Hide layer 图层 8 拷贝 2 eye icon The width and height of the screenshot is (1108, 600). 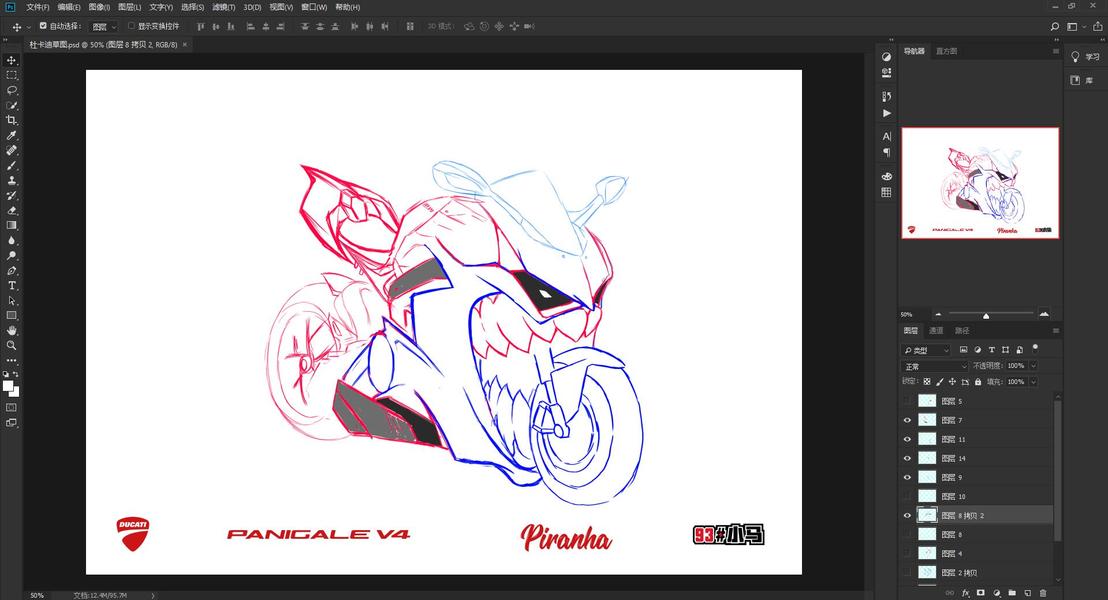[907, 515]
